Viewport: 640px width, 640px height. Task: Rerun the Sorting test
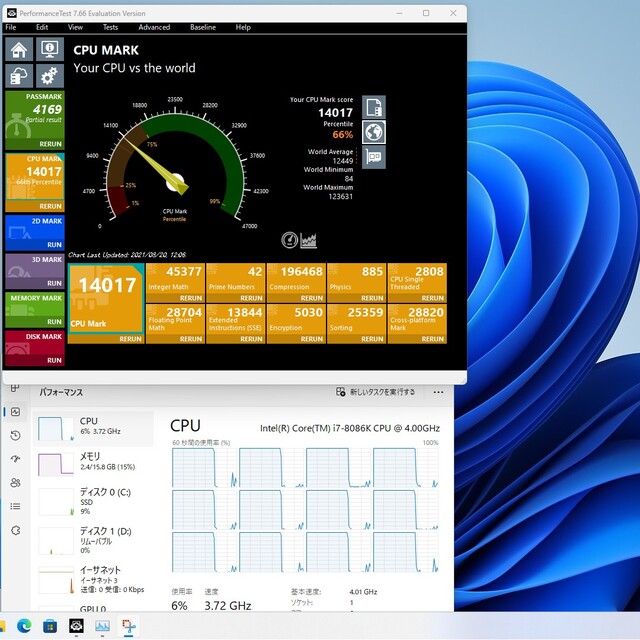(372, 339)
